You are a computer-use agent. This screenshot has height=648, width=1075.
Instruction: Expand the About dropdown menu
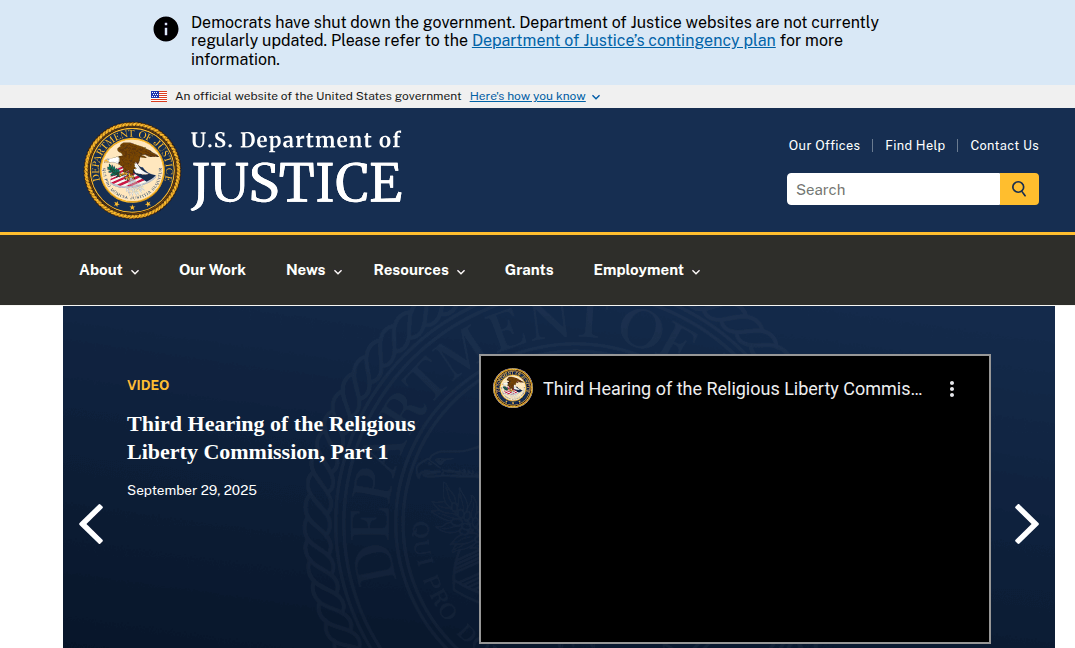pyautogui.click(x=109, y=270)
